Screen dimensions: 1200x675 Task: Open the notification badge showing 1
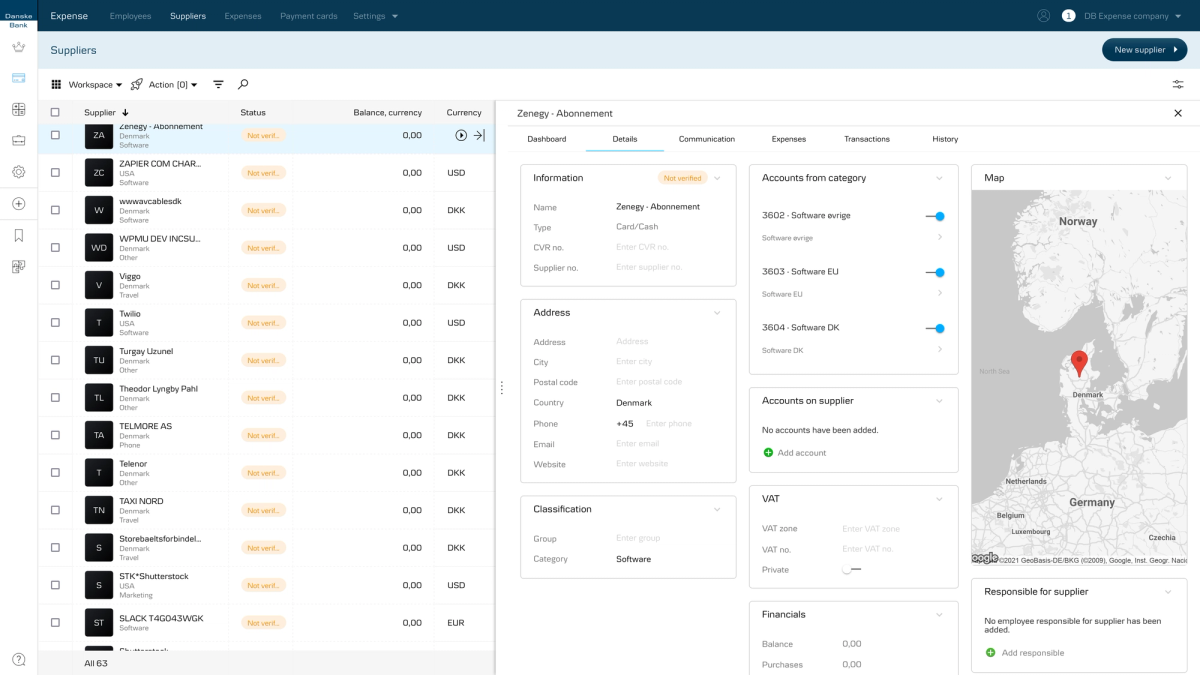(1068, 16)
